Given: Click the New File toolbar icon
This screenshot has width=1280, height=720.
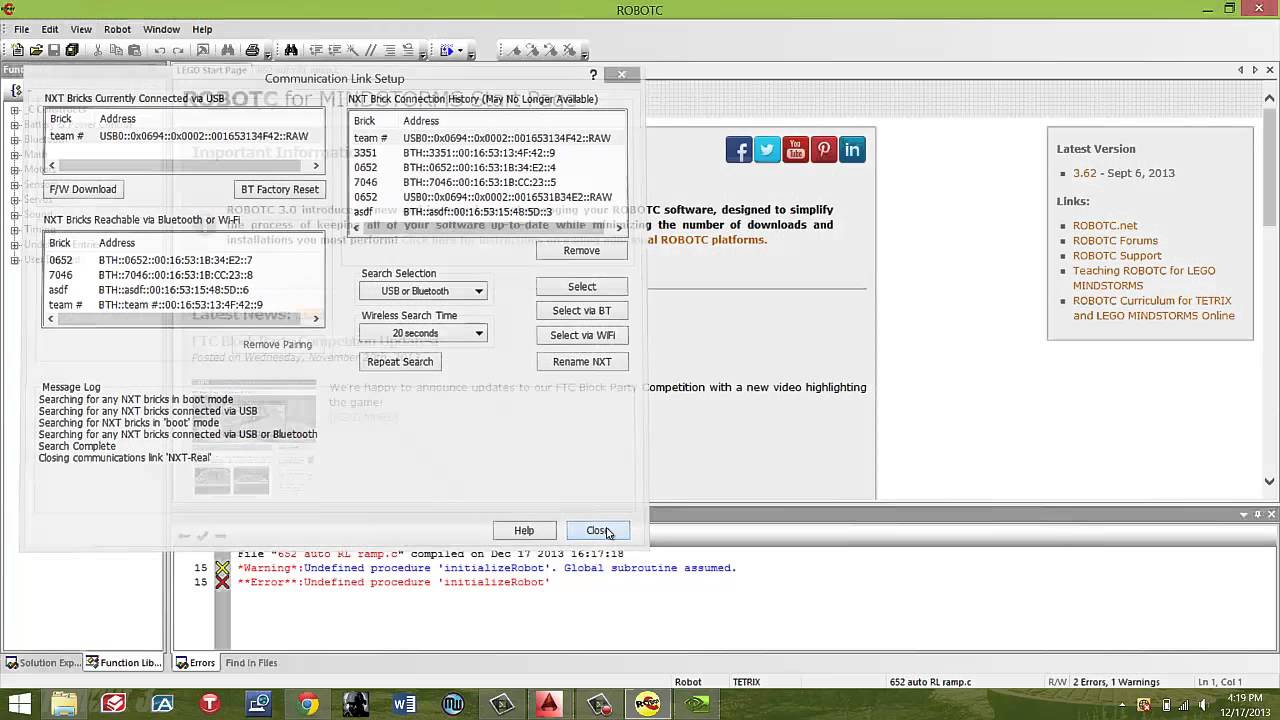Looking at the screenshot, I should tap(18, 50).
